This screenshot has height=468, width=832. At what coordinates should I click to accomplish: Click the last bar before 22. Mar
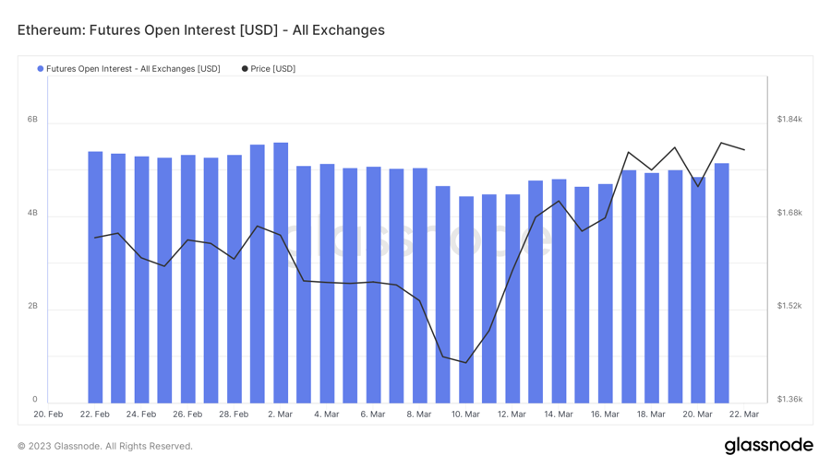(x=721, y=282)
